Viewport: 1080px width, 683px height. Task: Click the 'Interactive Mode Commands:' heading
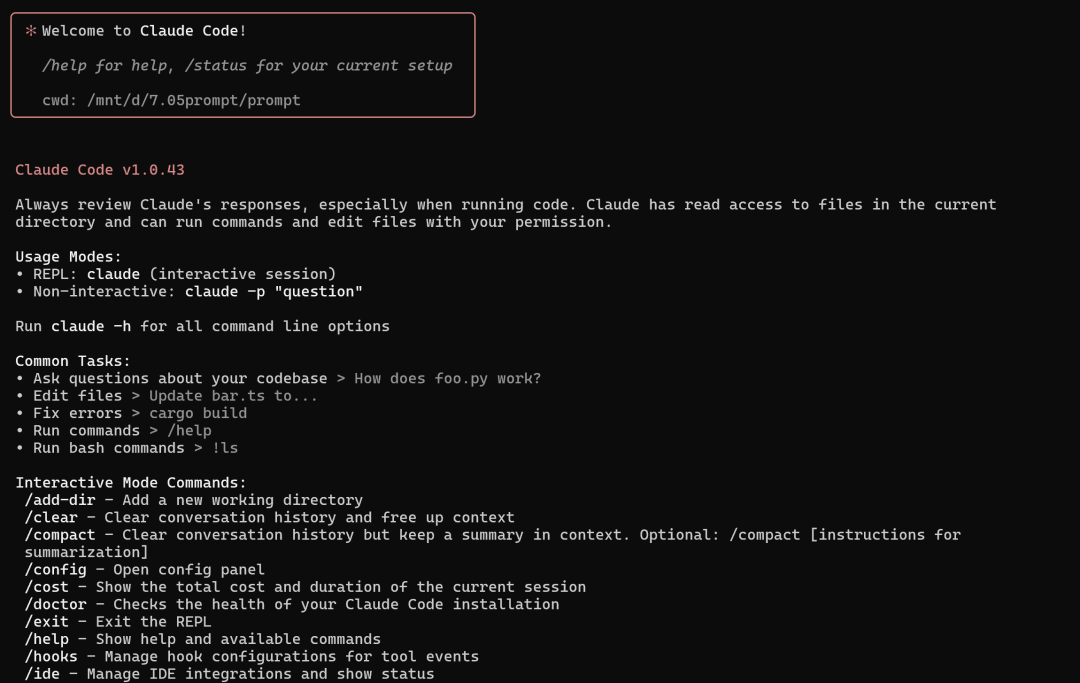click(131, 483)
